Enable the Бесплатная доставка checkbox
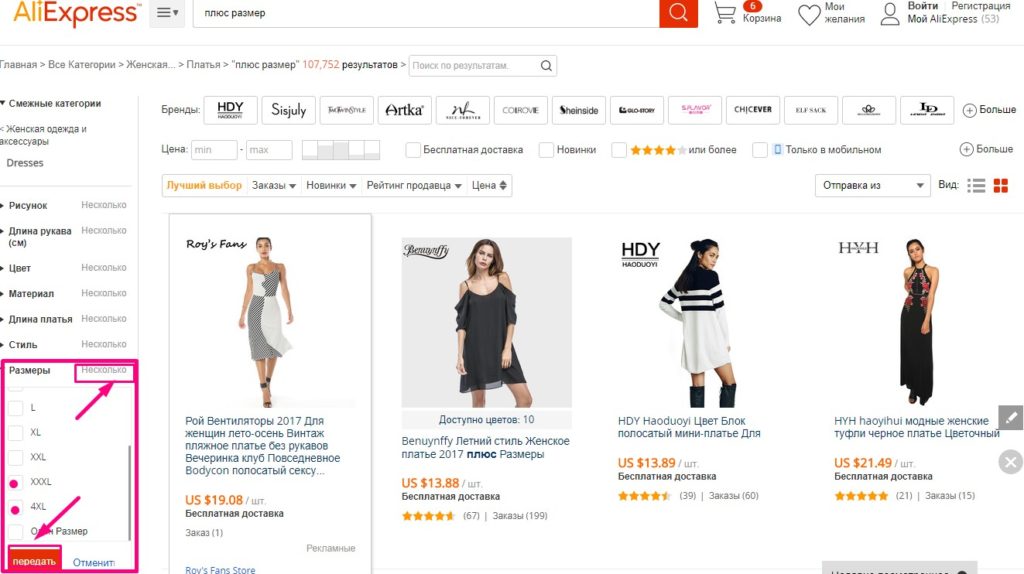This screenshot has width=1024, height=574. pyautogui.click(x=413, y=150)
